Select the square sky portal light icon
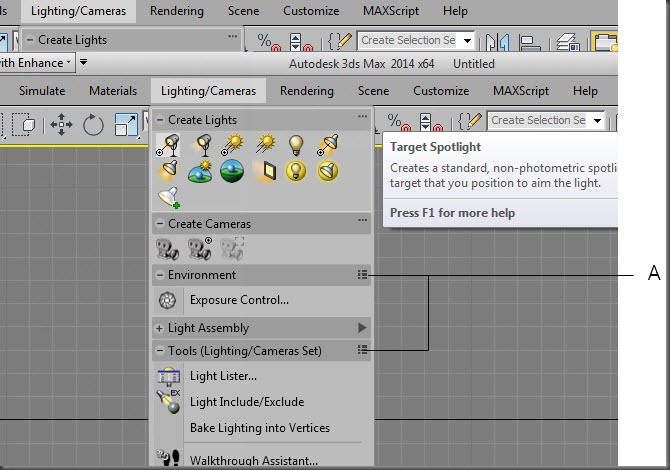This screenshot has height=470, width=670. (x=266, y=171)
